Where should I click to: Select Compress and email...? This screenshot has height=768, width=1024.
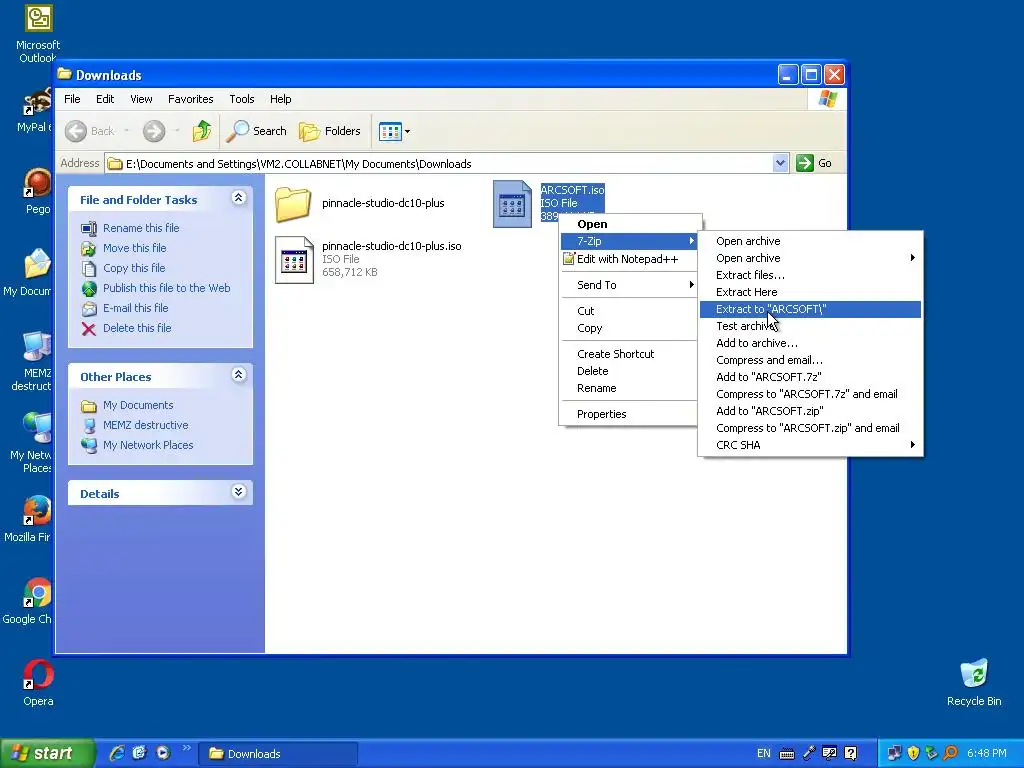810,360
